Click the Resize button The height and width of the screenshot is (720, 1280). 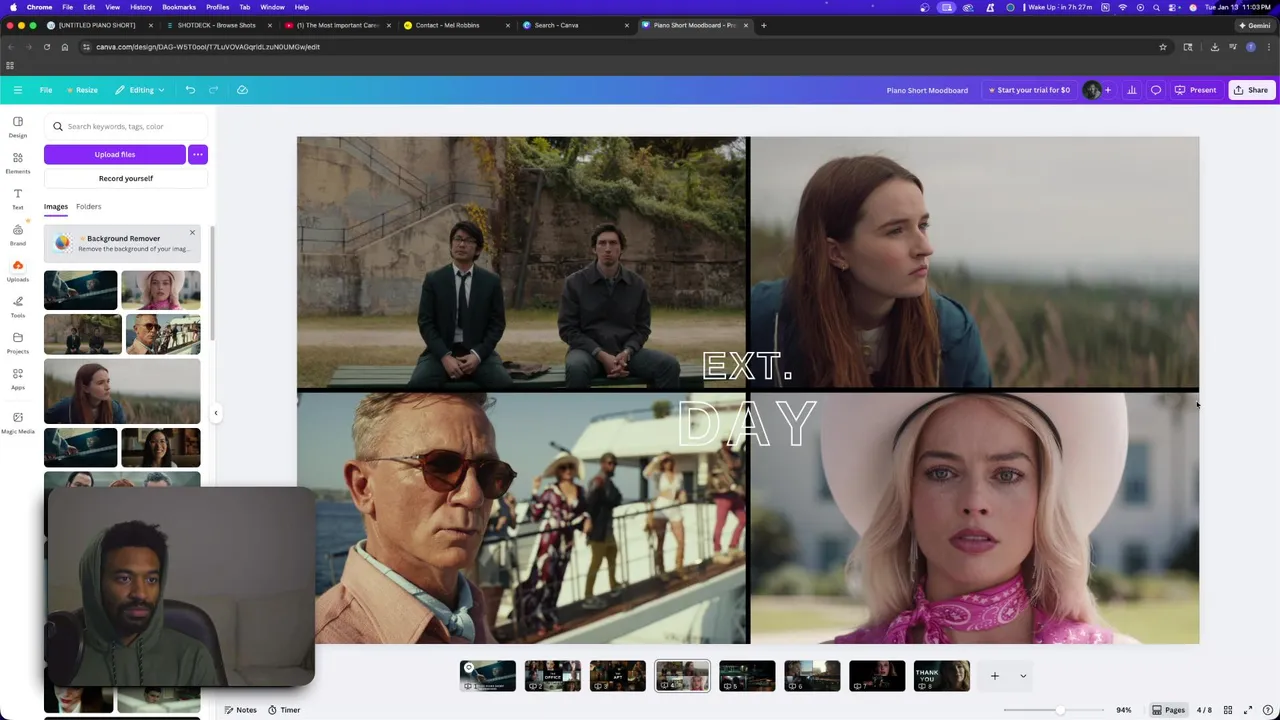coord(81,90)
